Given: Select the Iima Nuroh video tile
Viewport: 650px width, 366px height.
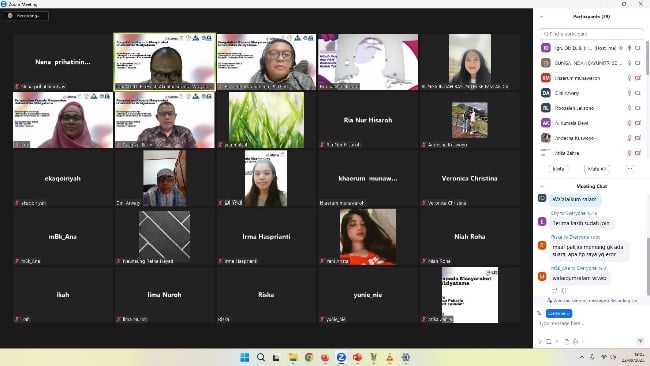Looking at the screenshot, I should pyautogui.click(x=164, y=295).
